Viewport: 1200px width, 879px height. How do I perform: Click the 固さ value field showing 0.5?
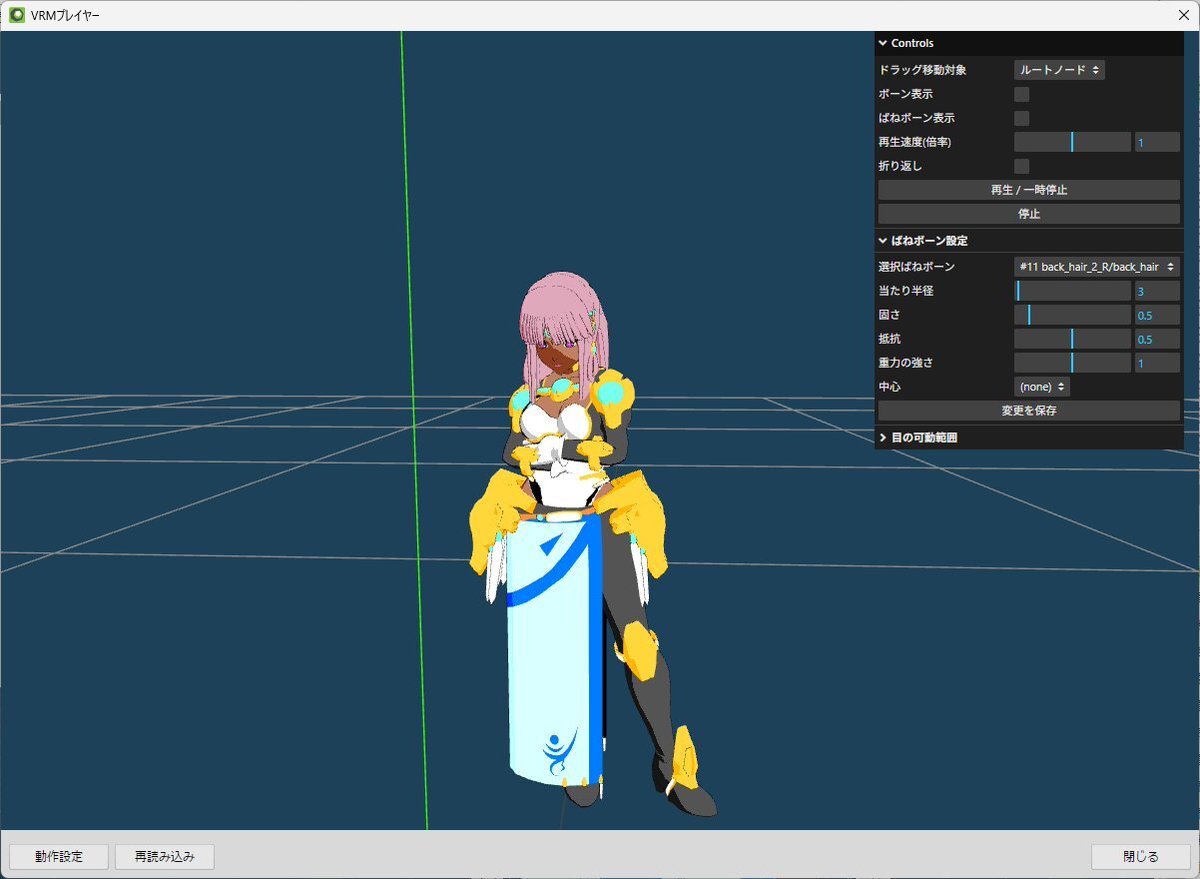click(x=1157, y=315)
